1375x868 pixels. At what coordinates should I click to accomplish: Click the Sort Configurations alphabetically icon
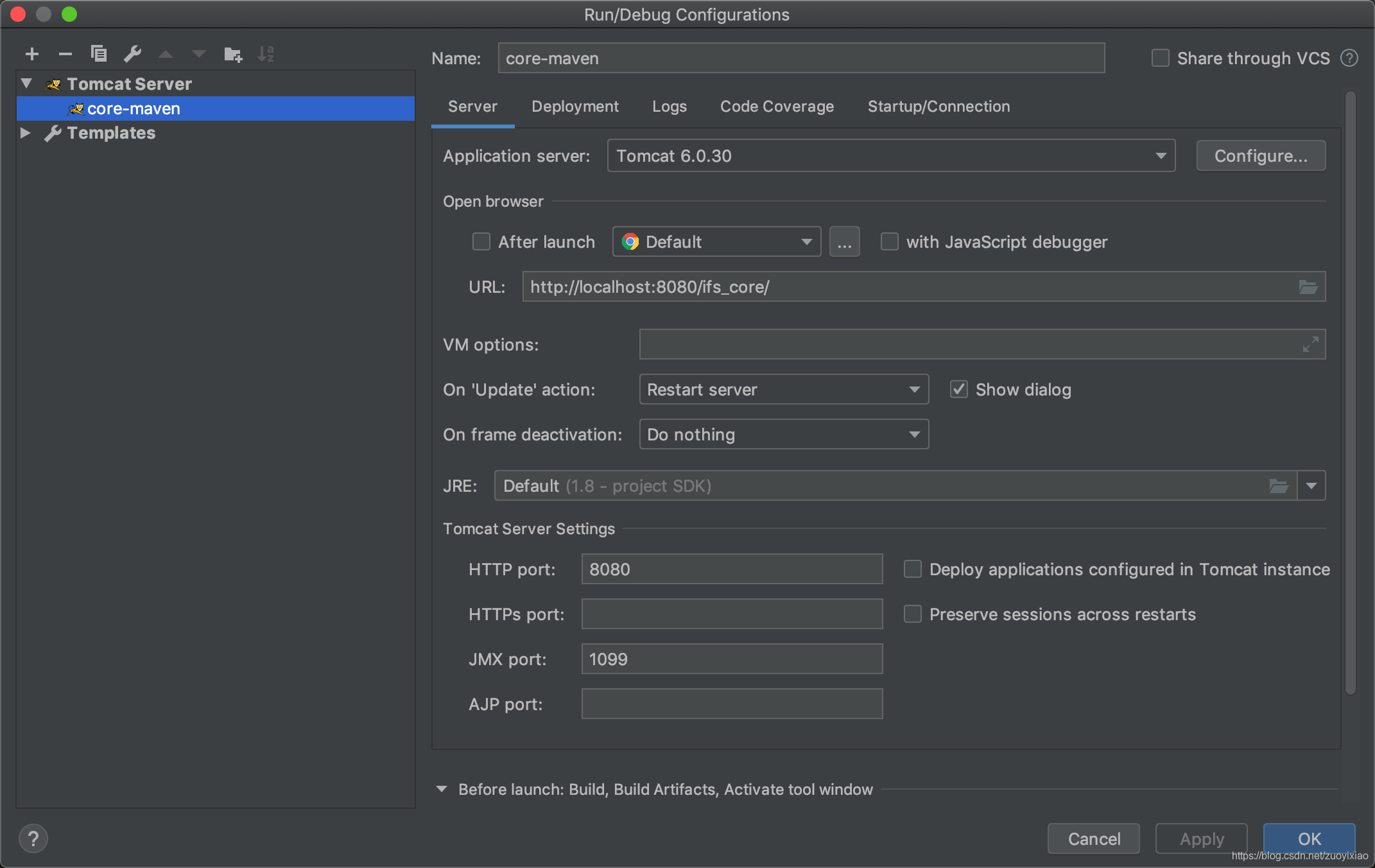(x=265, y=55)
